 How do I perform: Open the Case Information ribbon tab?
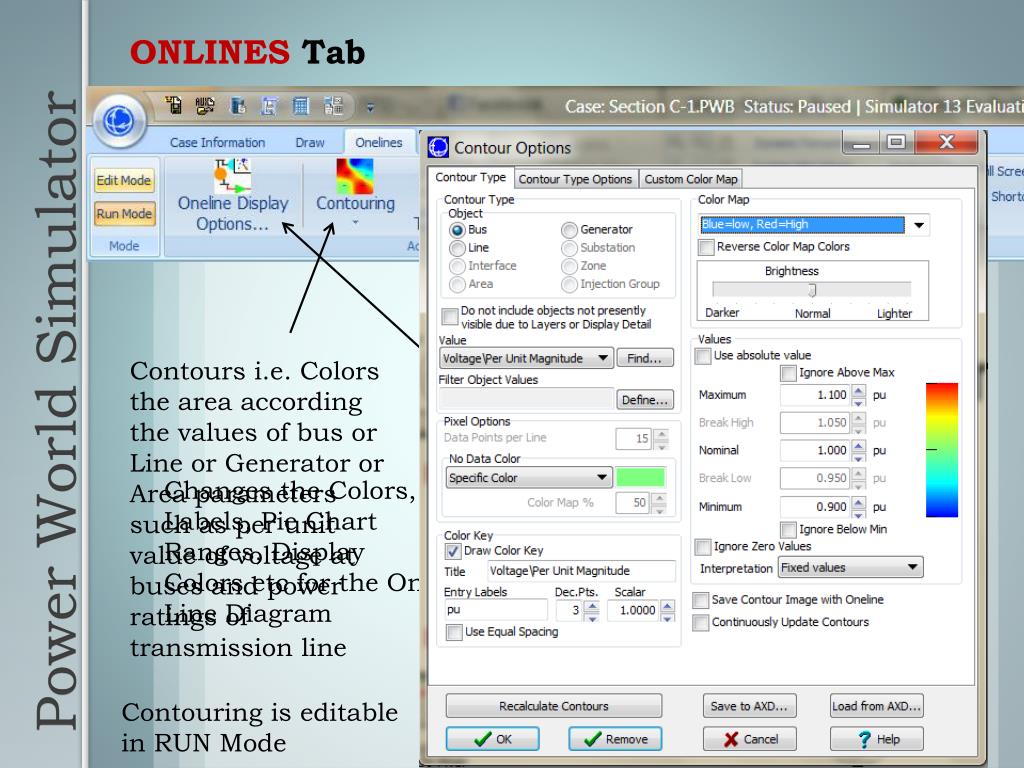(x=217, y=142)
